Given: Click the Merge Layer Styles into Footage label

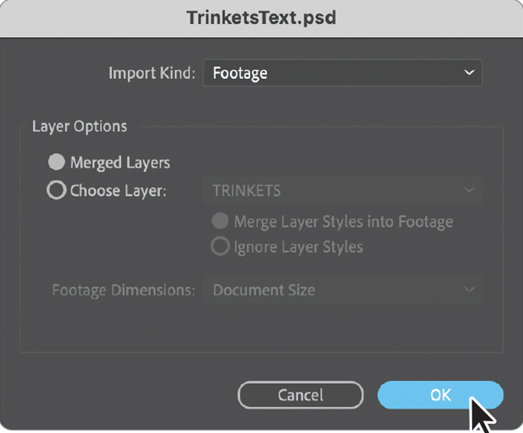Looking at the screenshot, I should click(x=344, y=222).
